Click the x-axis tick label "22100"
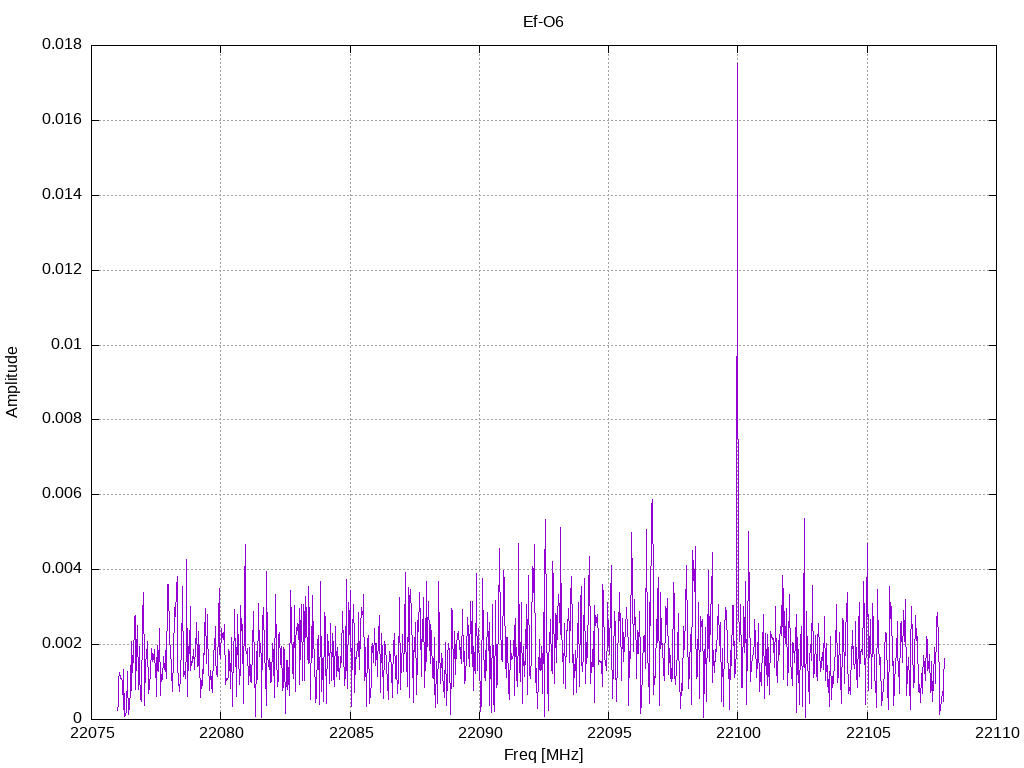The width and height of the screenshot is (1024, 768). tap(738, 733)
